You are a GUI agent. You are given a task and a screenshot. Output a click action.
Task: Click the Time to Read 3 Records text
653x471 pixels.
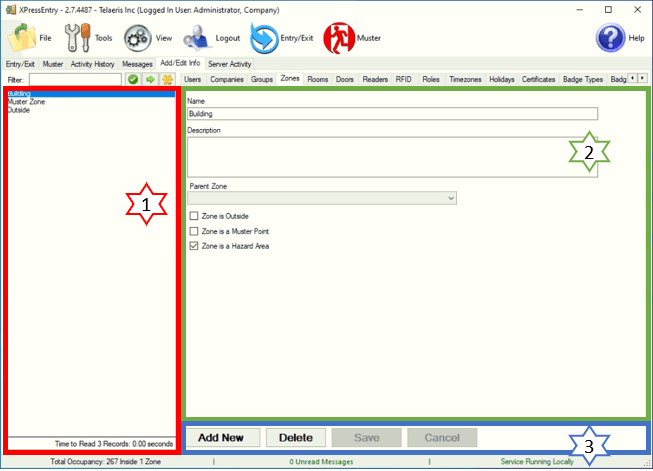(114, 444)
